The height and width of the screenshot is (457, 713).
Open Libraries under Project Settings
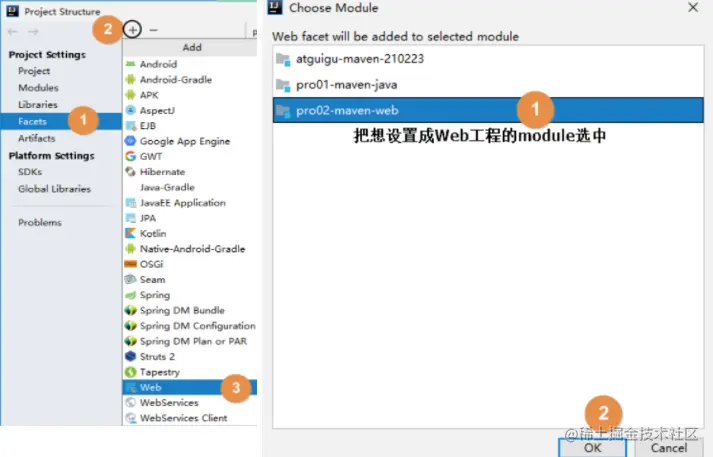(x=38, y=105)
